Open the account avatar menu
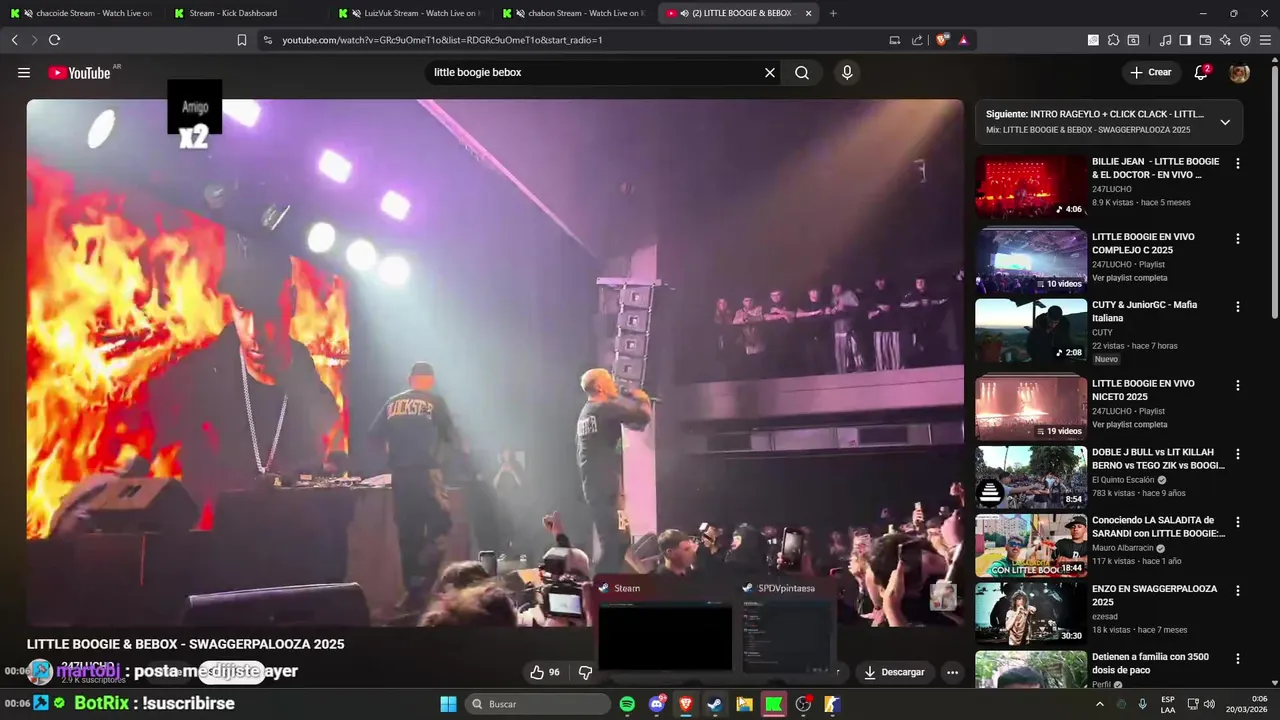The width and height of the screenshot is (1280, 720). click(1240, 73)
